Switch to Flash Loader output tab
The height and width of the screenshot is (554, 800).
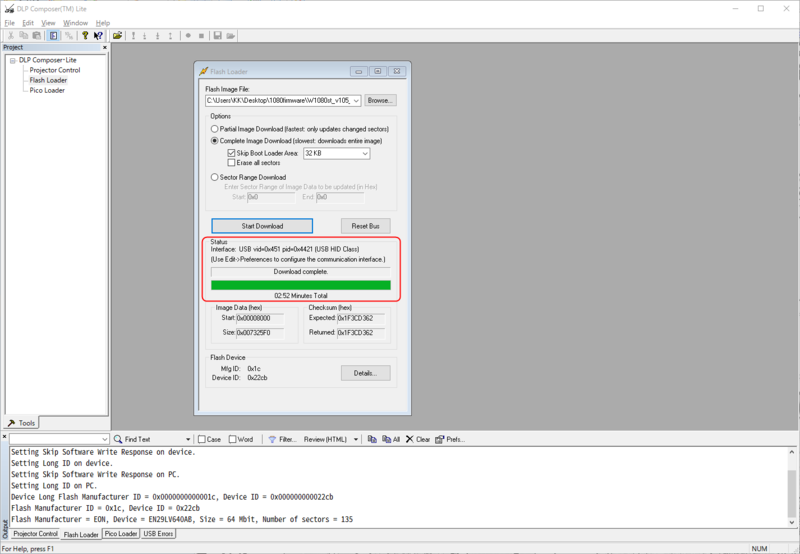tap(81, 534)
